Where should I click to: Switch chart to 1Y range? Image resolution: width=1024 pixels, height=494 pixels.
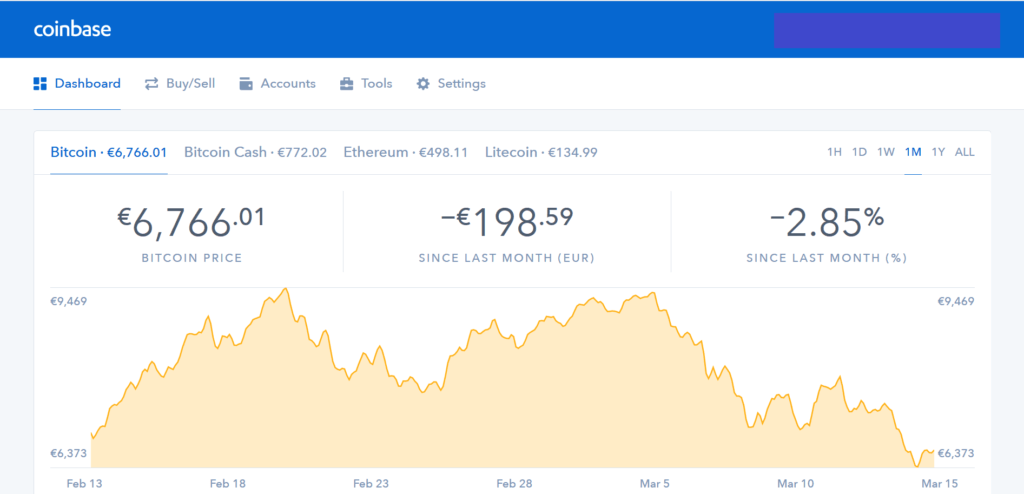click(938, 152)
